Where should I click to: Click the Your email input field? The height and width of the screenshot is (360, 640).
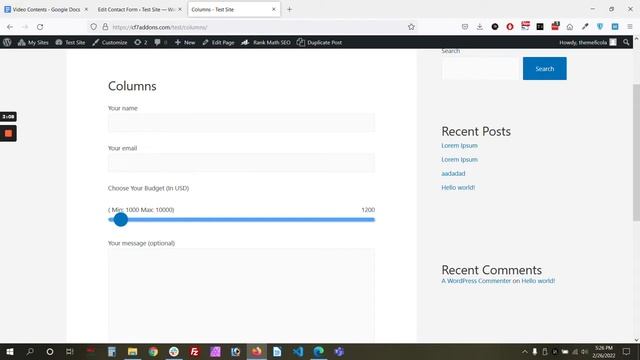tap(241, 162)
